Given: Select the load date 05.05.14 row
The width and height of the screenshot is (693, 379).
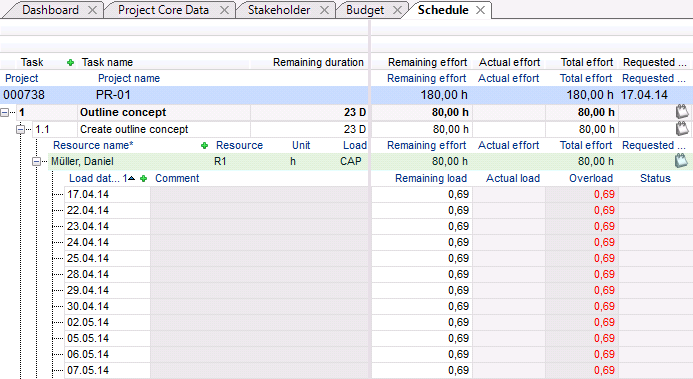Looking at the screenshot, I should tap(88, 338).
